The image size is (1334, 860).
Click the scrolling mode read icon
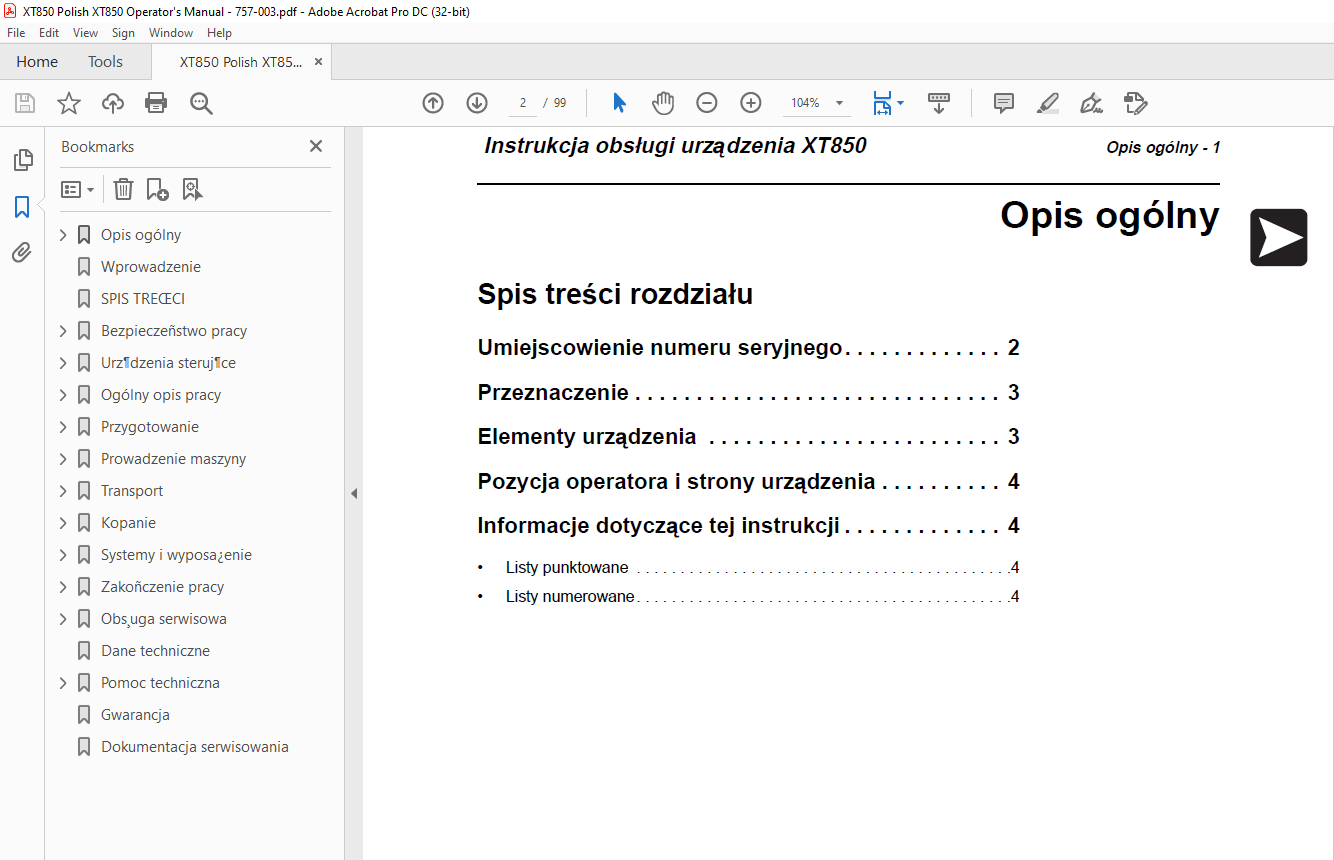pos(939,103)
